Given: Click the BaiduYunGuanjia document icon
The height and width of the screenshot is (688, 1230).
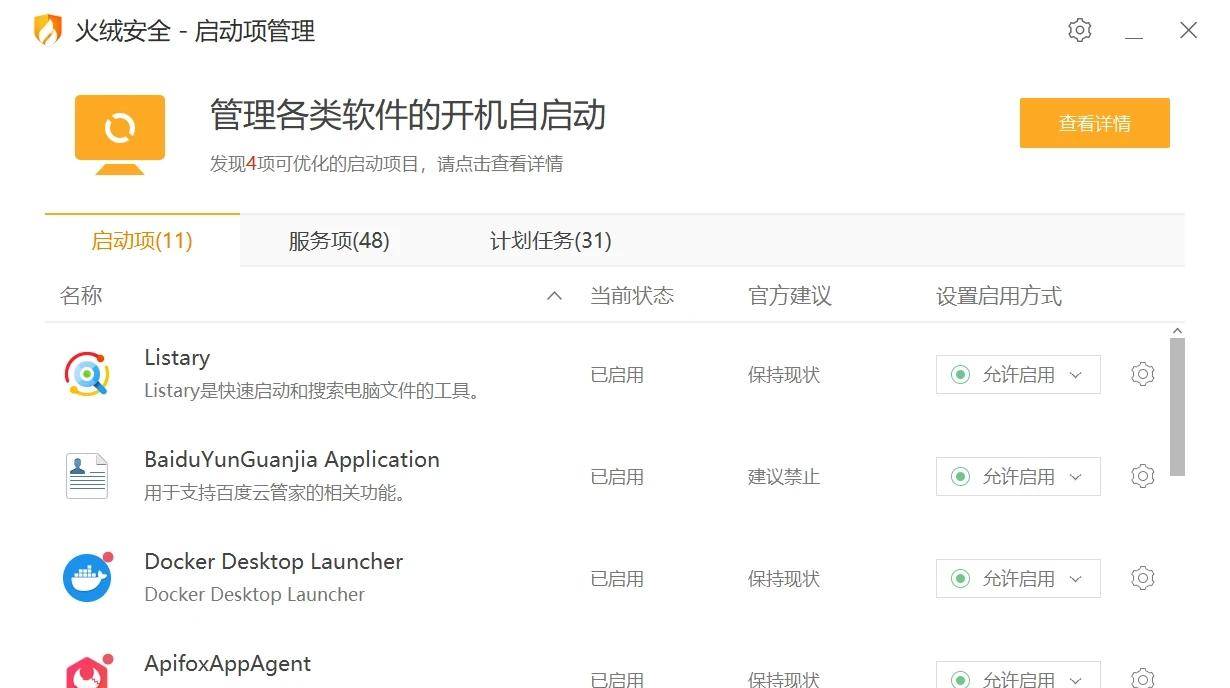Looking at the screenshot, I should (x=87, y=476).
